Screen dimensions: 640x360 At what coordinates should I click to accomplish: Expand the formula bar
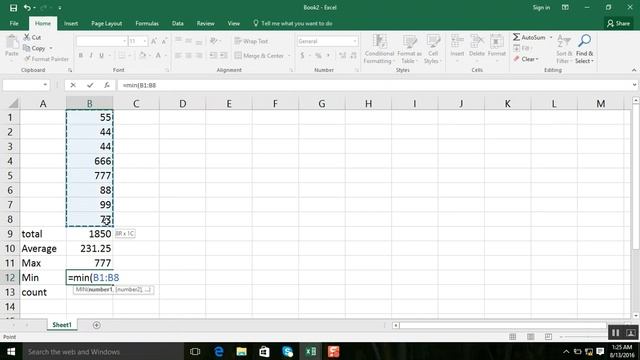coord(634,85)
